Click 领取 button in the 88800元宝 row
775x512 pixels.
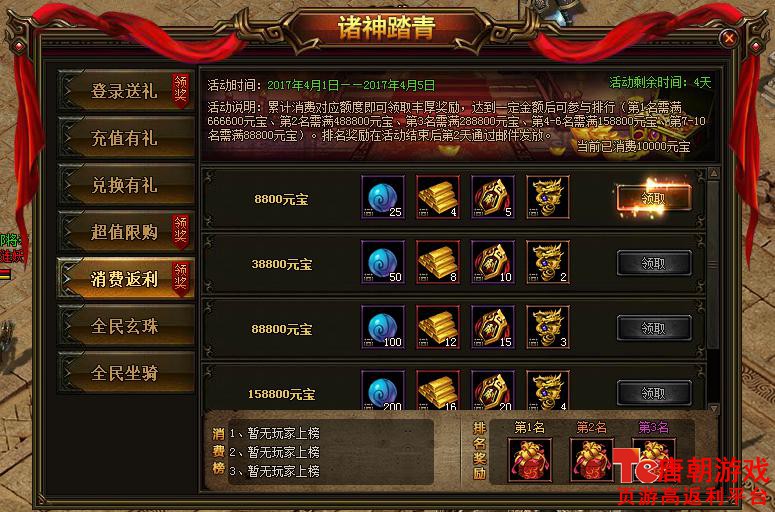pos(654,328)
